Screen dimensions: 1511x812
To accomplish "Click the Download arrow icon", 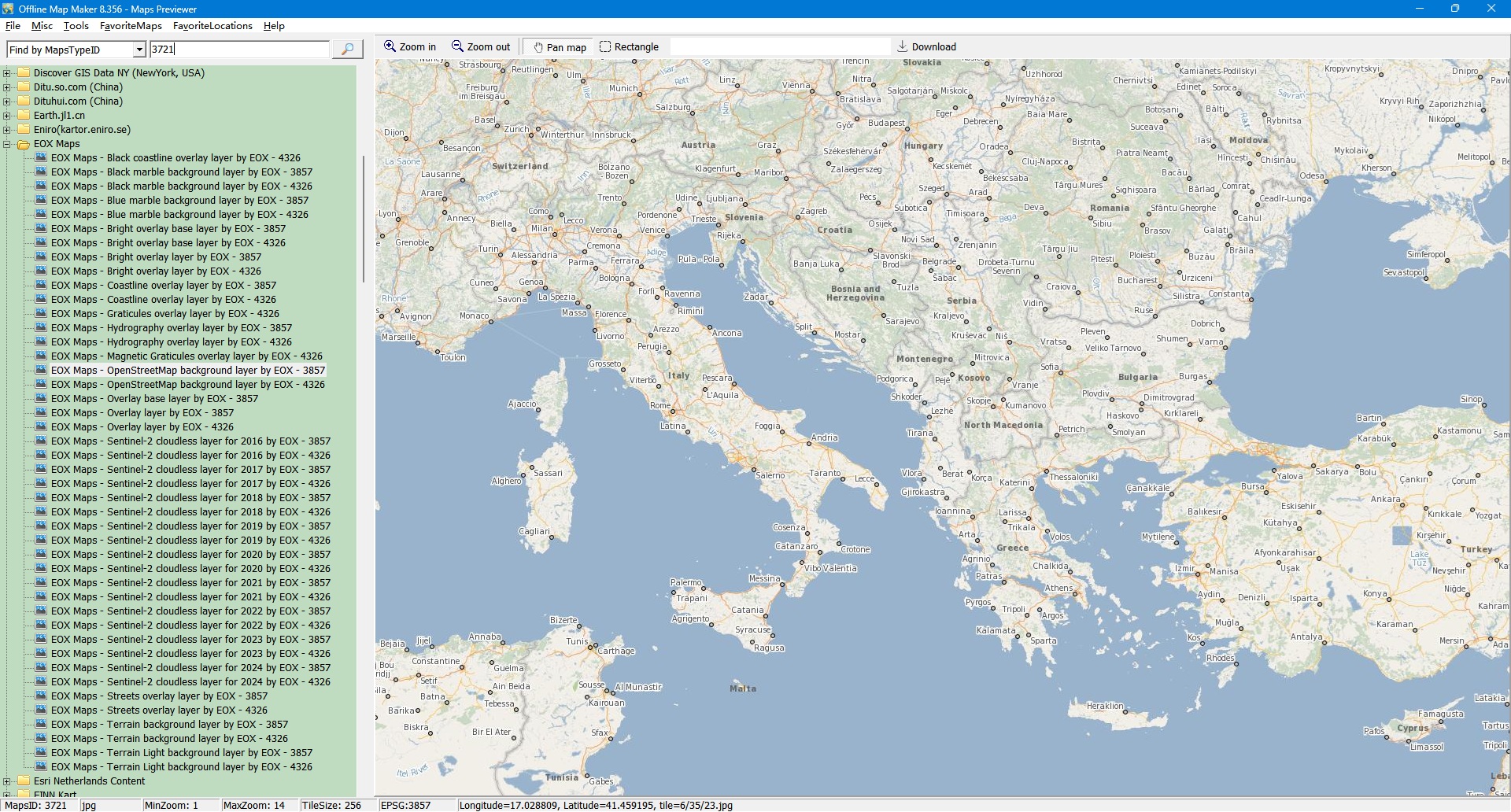I will [x=903, y=46].
